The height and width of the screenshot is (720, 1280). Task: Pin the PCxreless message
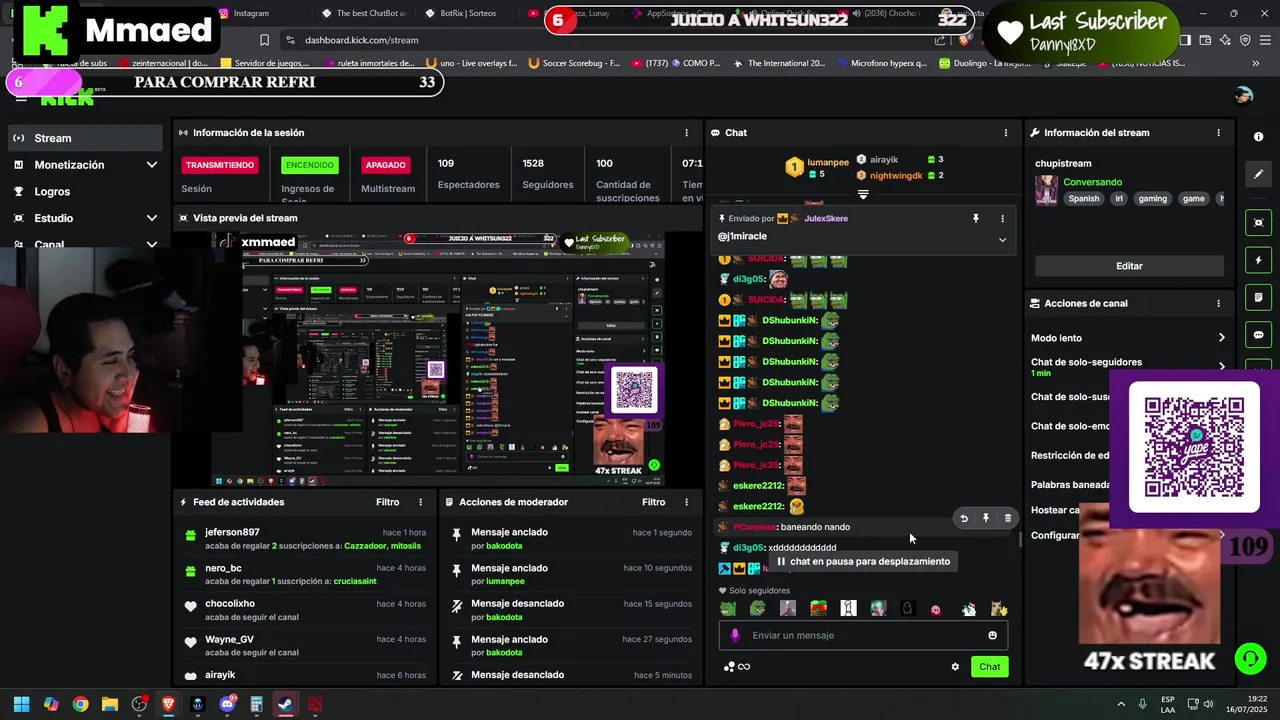[985, 518]
